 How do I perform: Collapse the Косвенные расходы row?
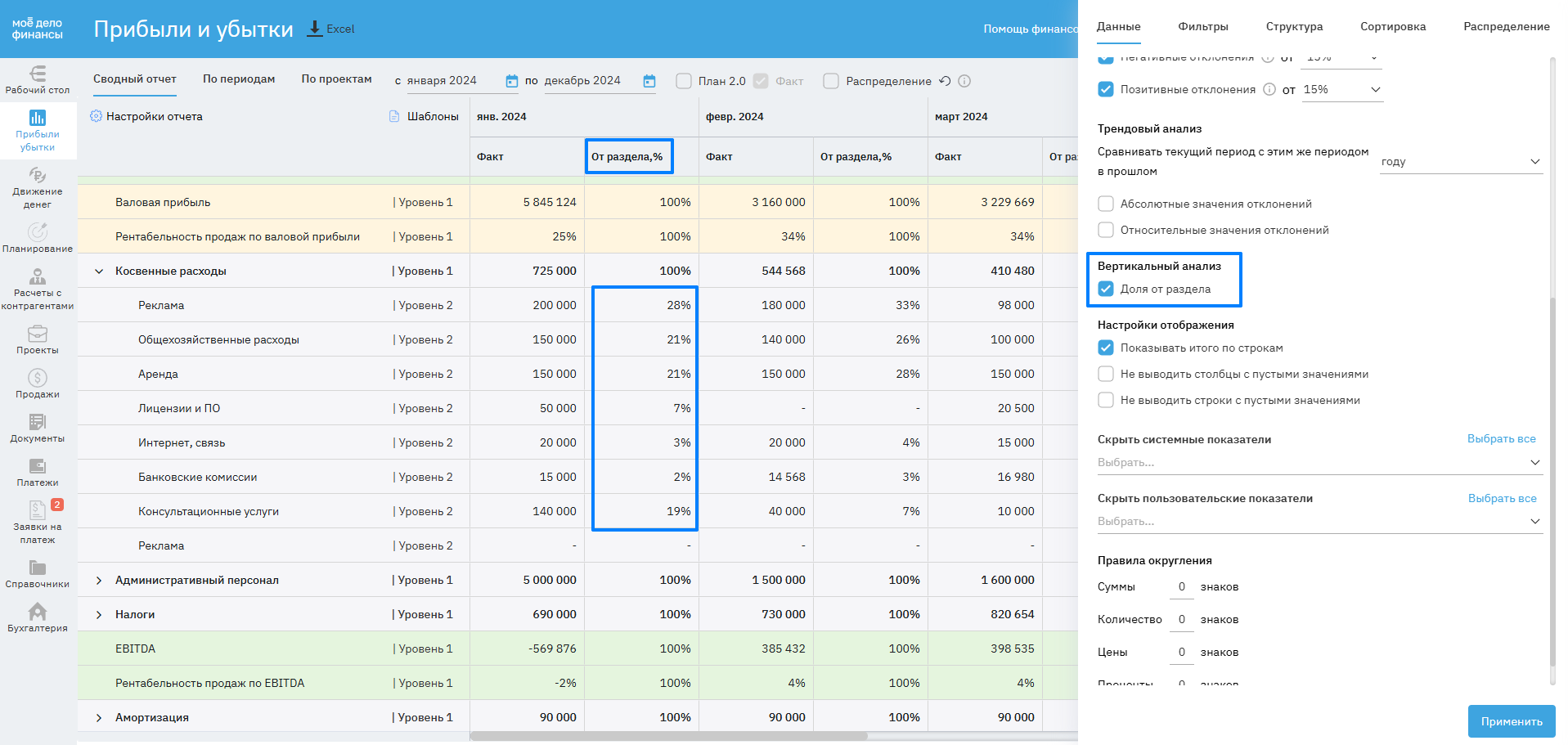point(99,272)
